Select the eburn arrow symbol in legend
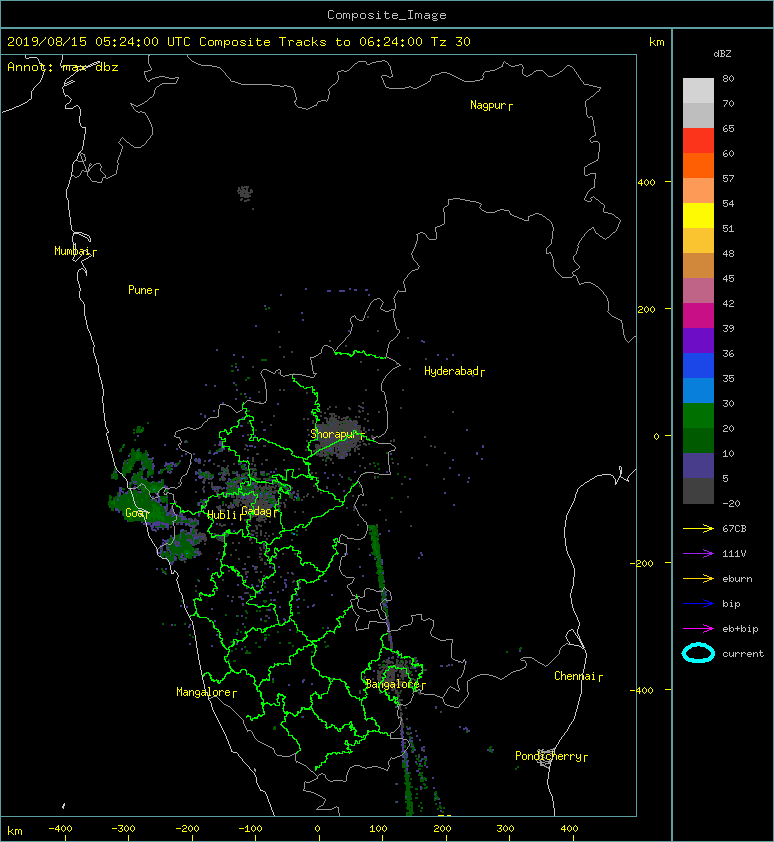This screenshot has height=842, width=774. click(698, 579)
